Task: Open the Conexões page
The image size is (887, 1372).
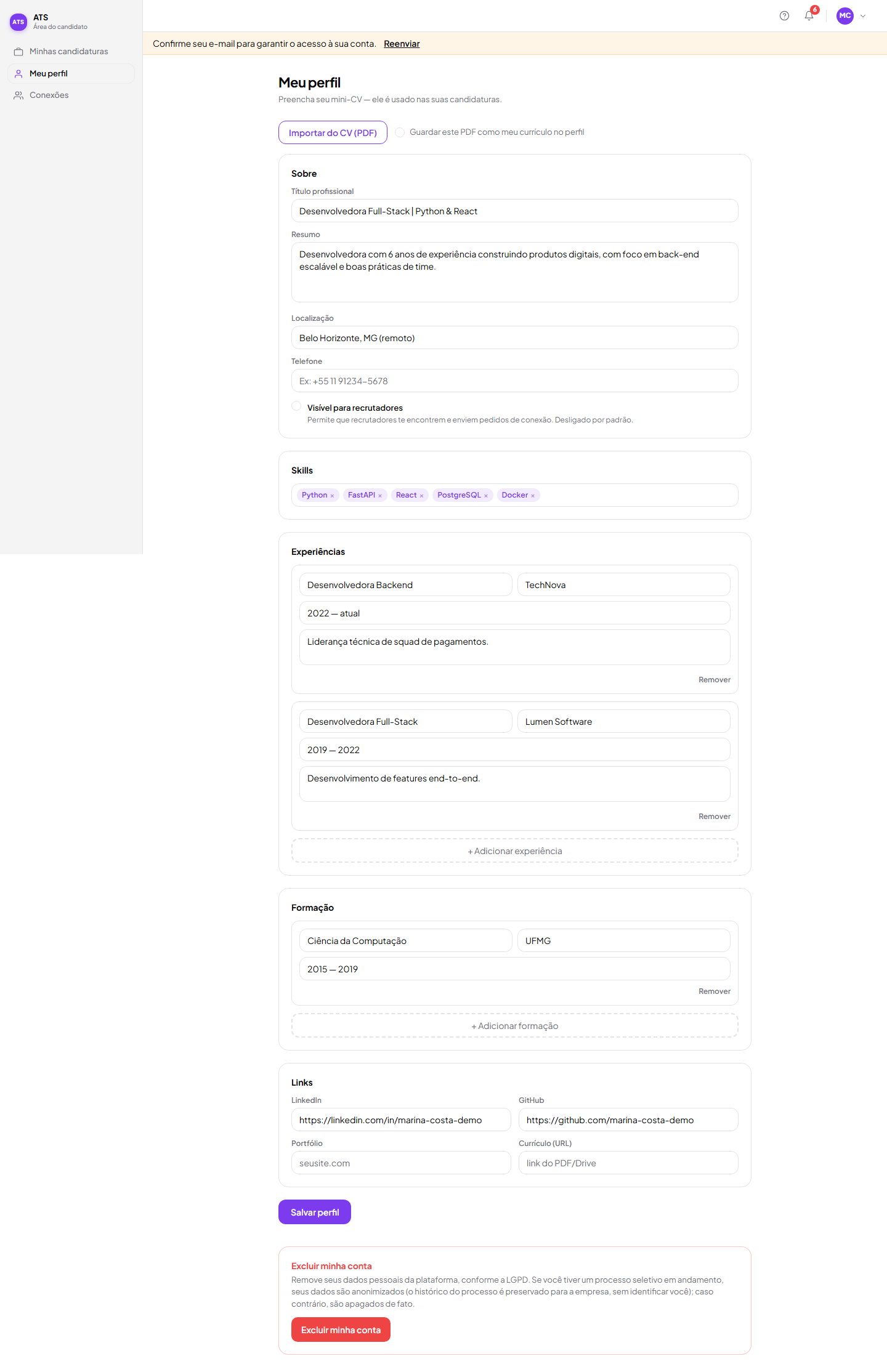Action: coord(71,95)
